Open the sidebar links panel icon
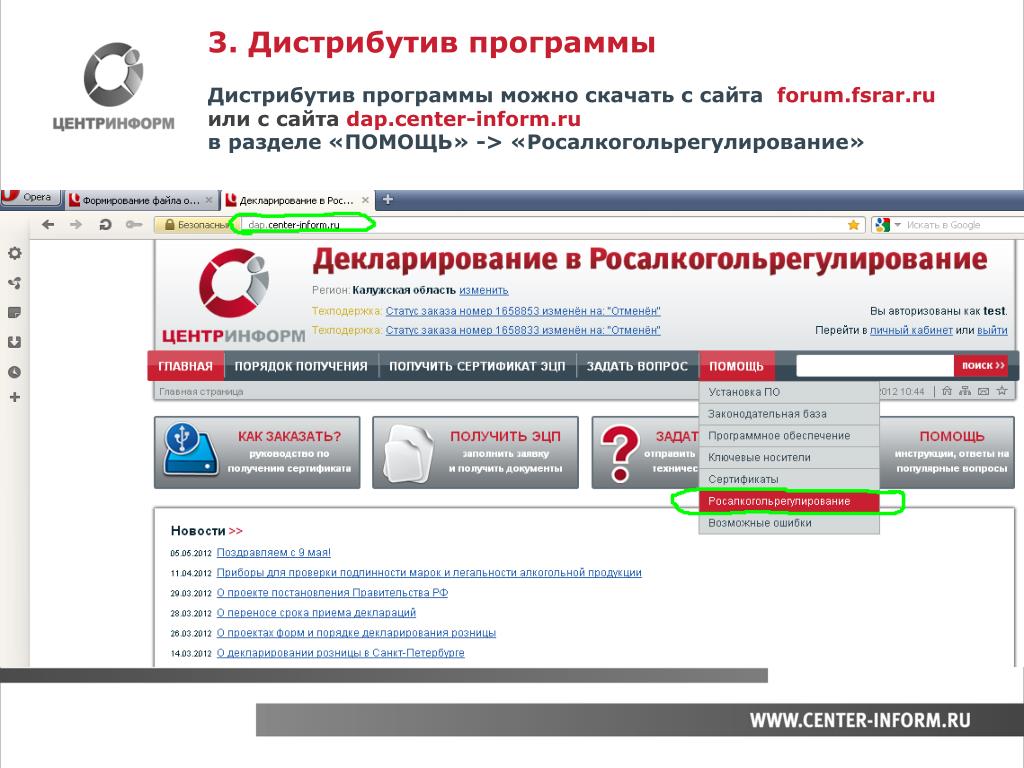The width and height of the screenshot is (1024, 768). pyautogui.click(x=14, y=283)
